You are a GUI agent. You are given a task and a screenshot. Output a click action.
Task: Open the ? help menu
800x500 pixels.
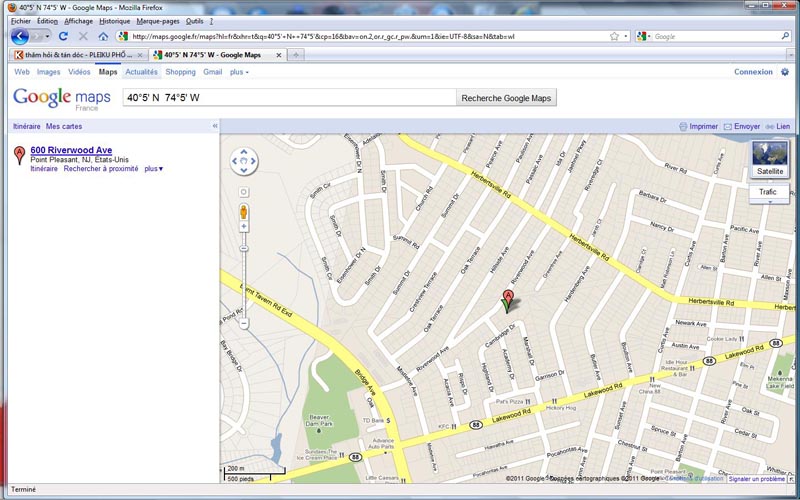pos(211,21)
